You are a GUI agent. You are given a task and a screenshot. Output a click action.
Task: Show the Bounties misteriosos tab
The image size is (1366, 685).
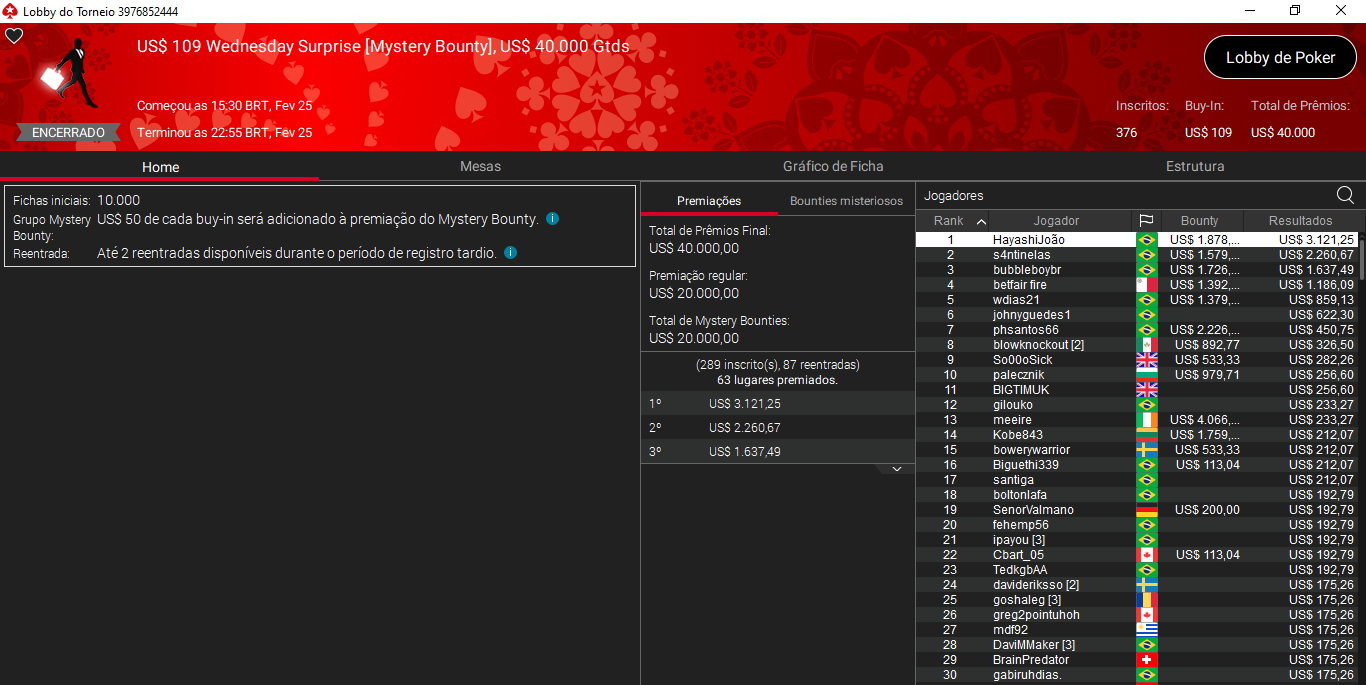point(846,201)
